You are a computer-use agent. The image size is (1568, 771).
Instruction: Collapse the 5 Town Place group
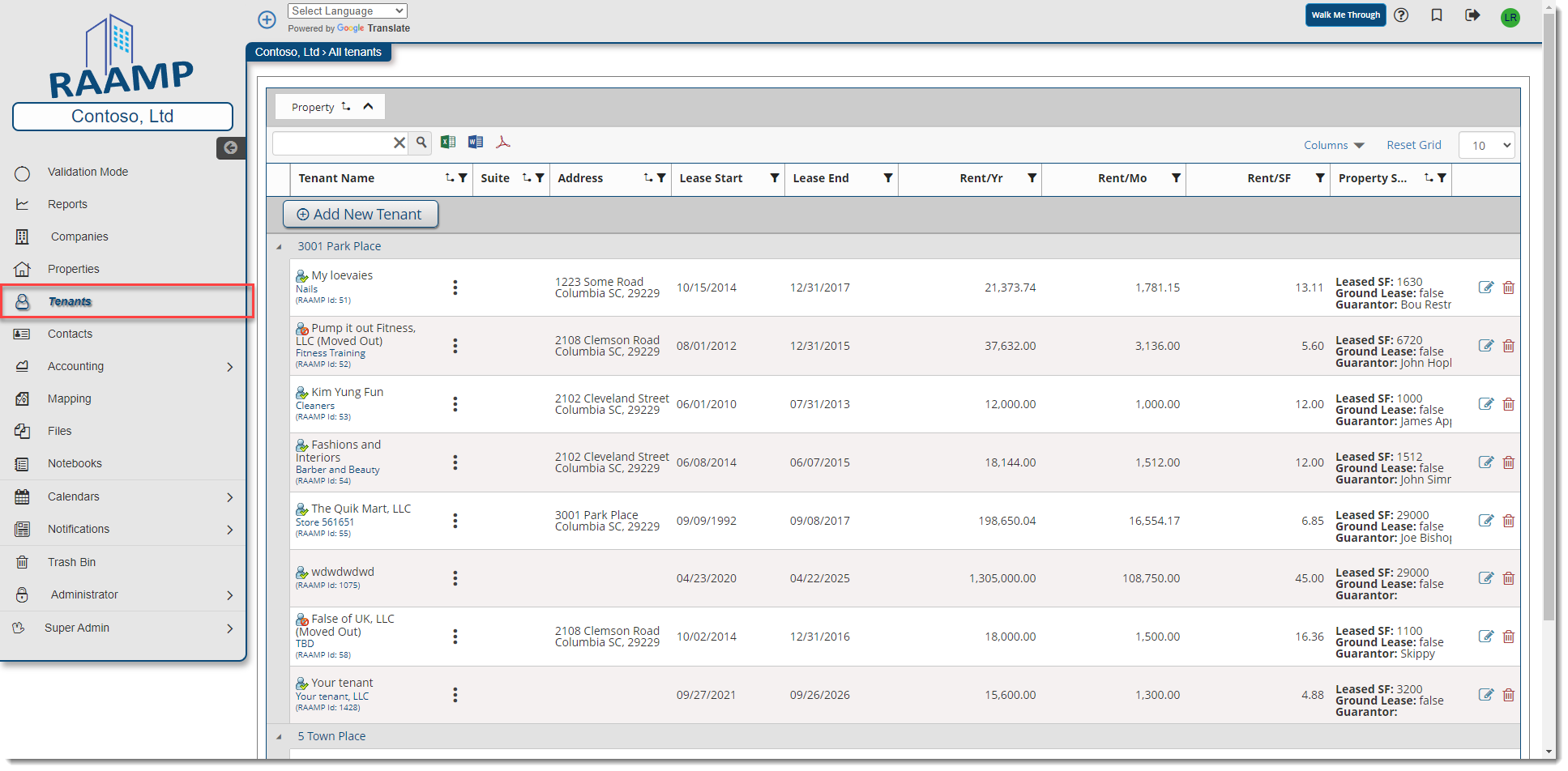[279, 737]
